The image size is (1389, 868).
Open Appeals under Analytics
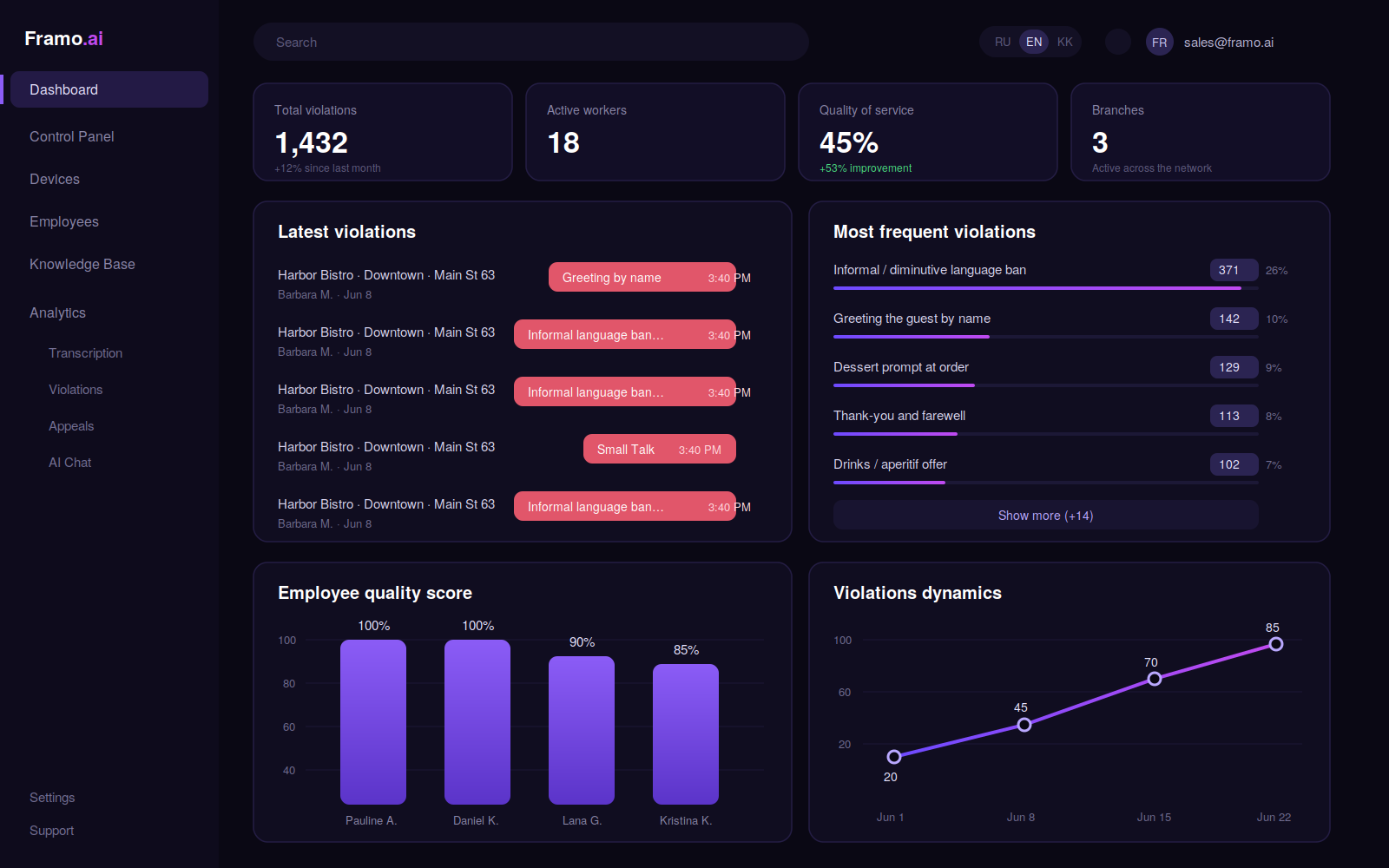pyautogui.click(x=71, y=426)
